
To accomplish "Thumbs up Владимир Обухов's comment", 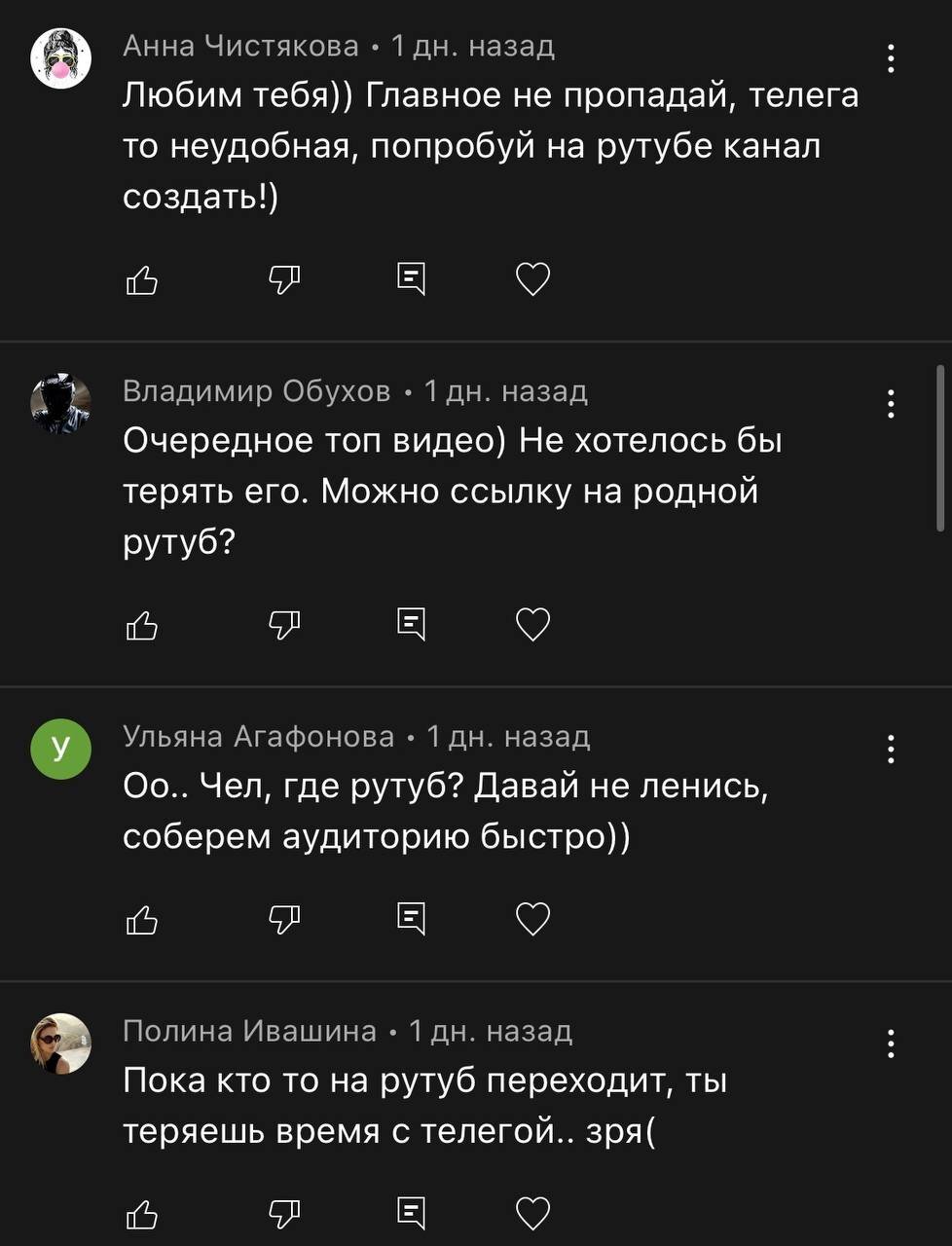I will pos(142,625).
